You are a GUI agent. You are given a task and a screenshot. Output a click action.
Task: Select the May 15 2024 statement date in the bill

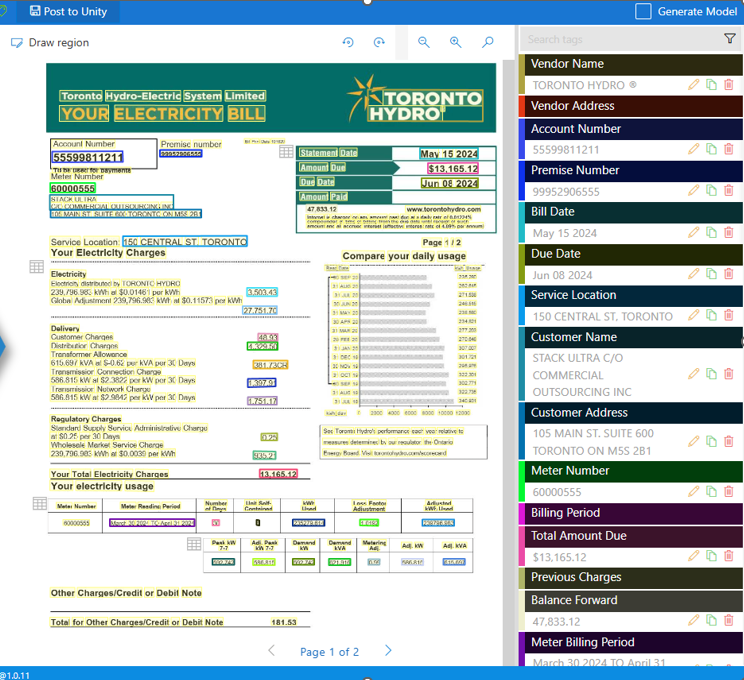click(x=449, y=154)
